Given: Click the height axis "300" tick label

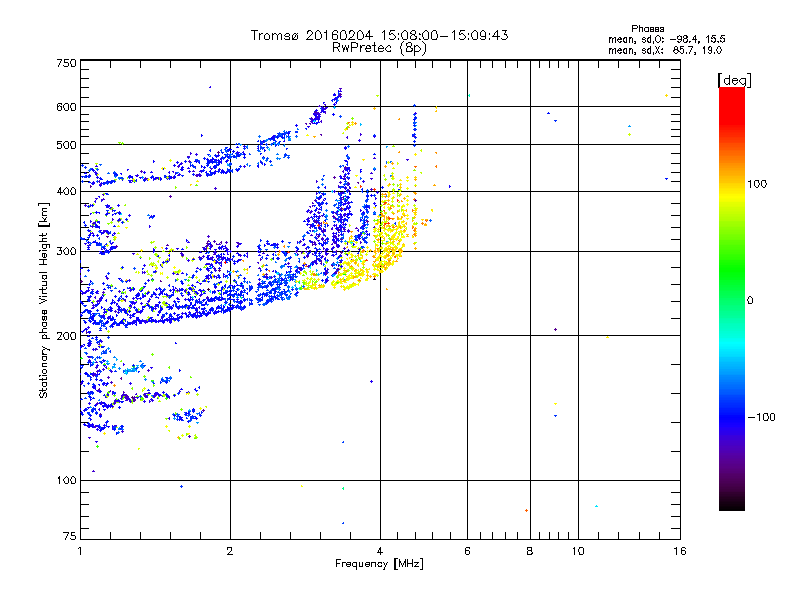Looking at the screenshot, I should coord(66,252).
